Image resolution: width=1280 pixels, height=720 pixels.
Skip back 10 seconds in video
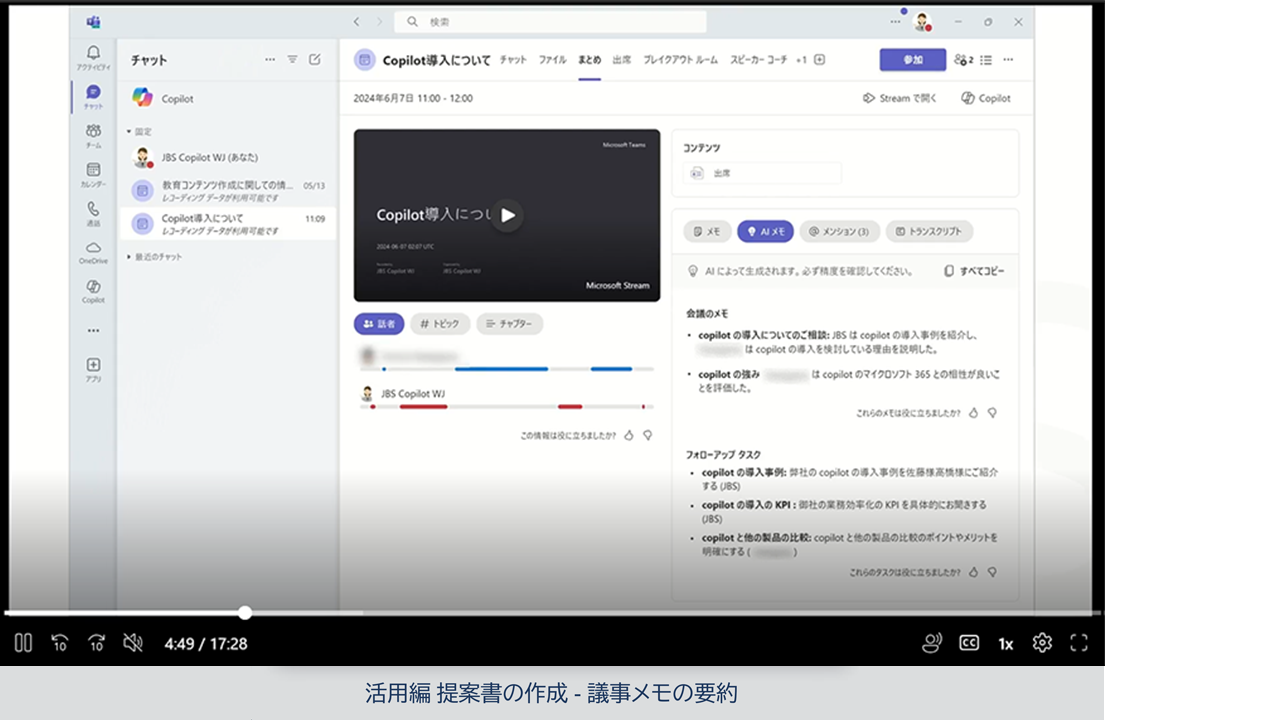tap(60, 643)
